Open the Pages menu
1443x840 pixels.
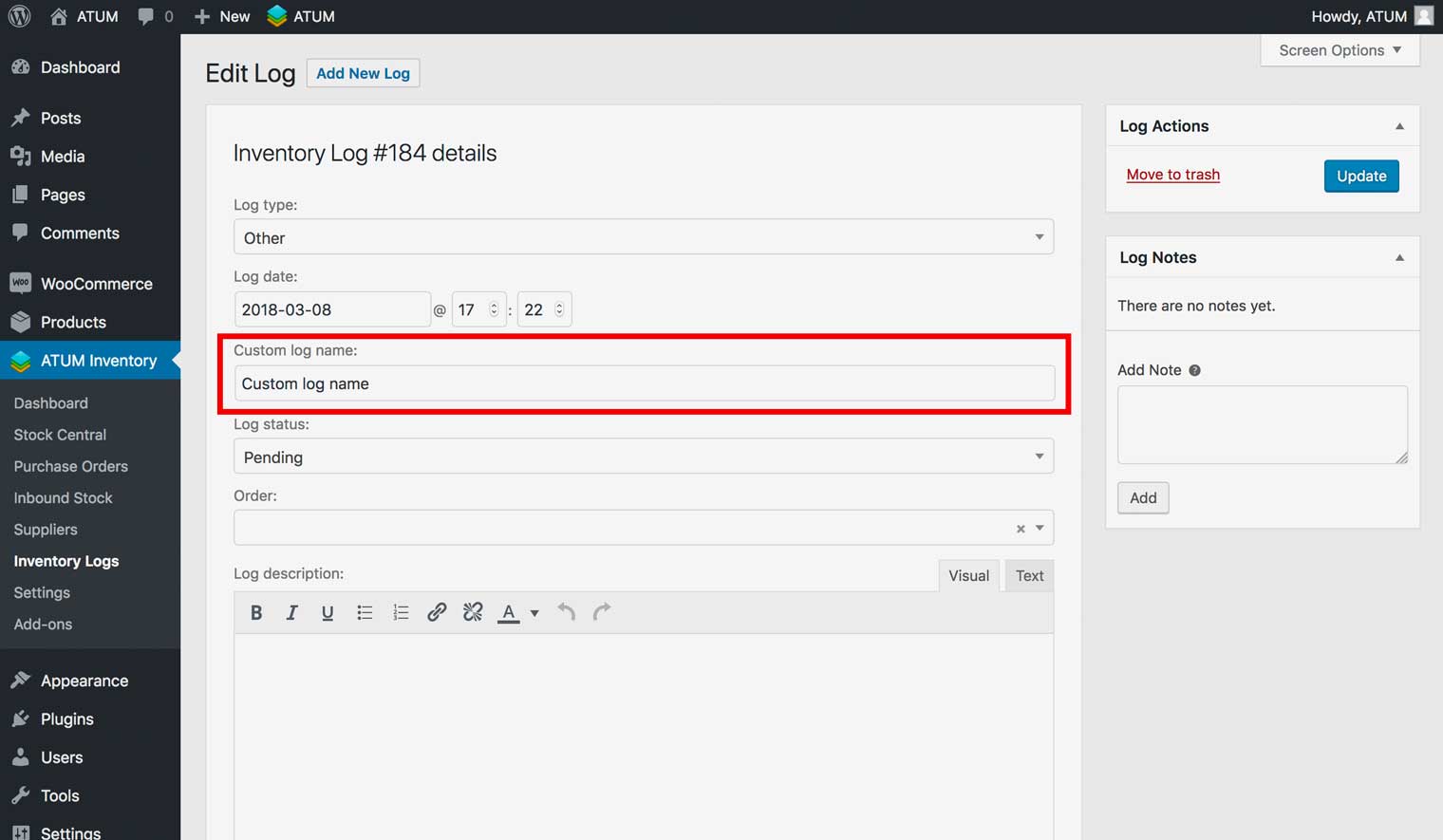[x=90, y=195]
